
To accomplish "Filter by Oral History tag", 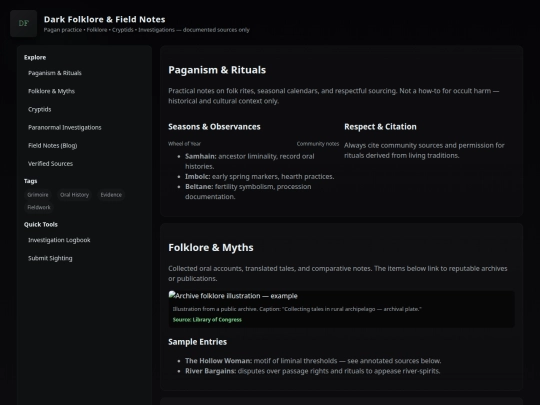I will pyautogui.click(x=74, y=195).
